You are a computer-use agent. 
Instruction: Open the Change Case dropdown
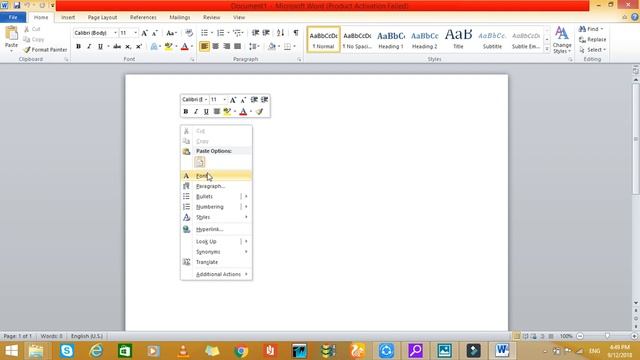pyautogui.click(x=171, y=33)
